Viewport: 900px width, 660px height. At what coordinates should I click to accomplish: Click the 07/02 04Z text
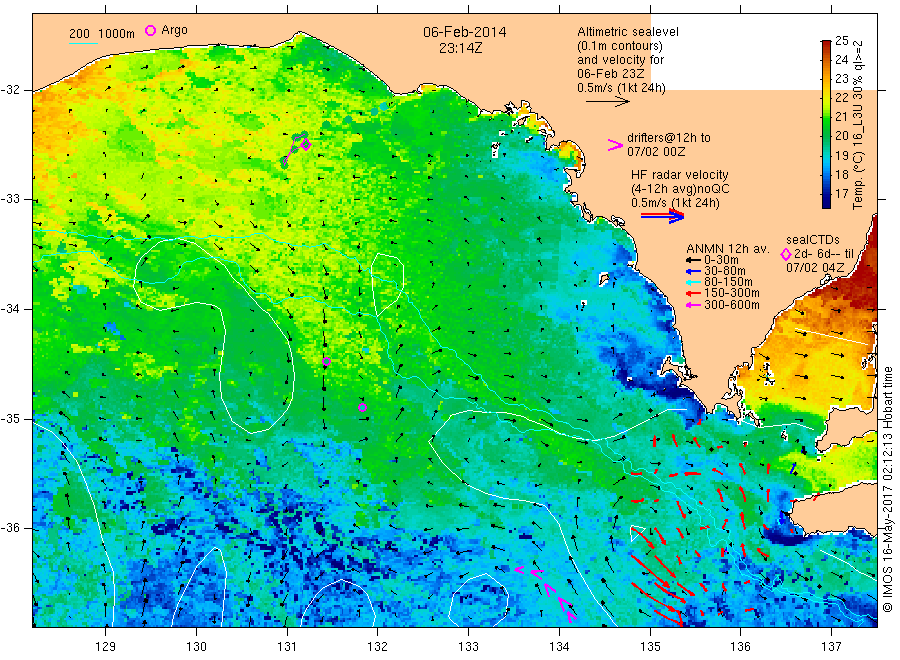click(x=815, y=268)
